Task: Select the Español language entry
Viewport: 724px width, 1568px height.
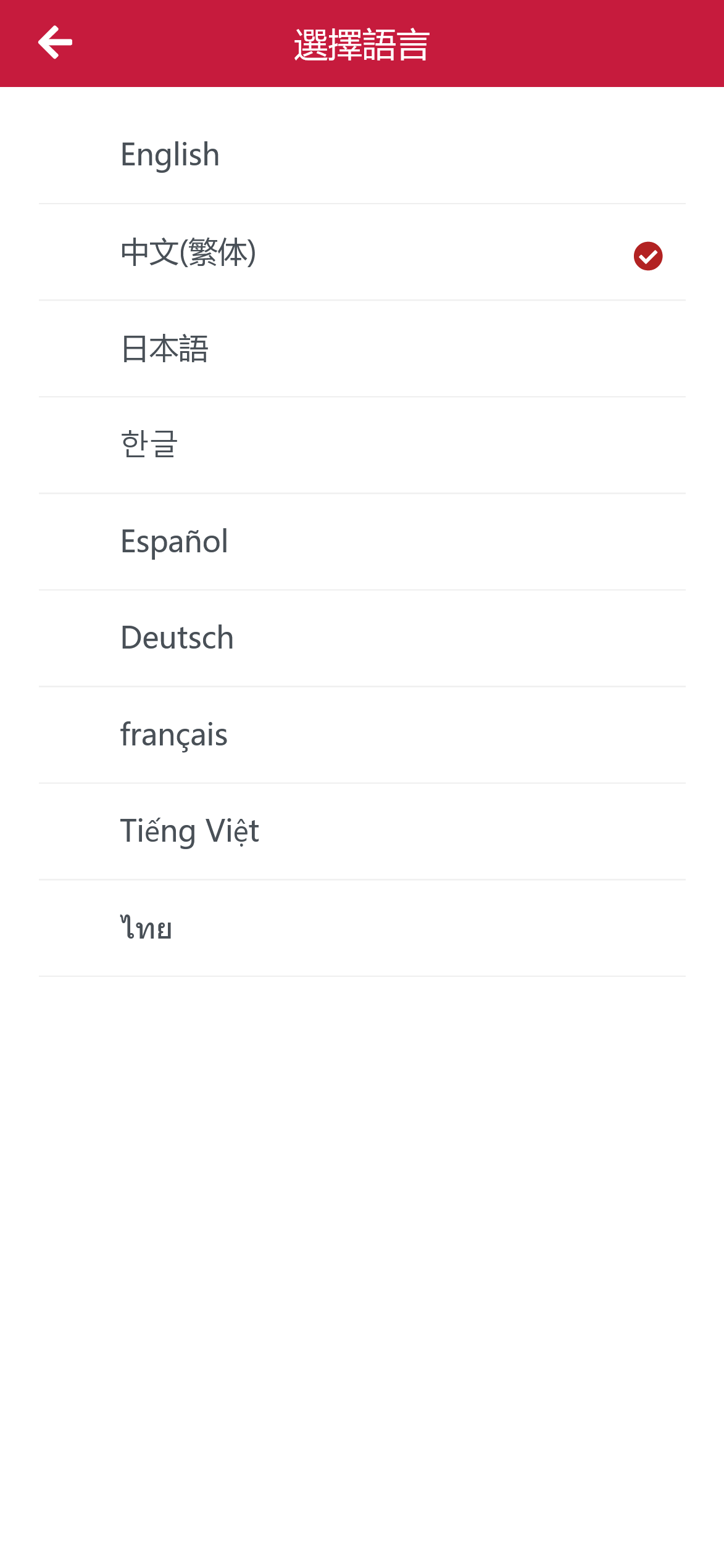Action: point(174,541)
